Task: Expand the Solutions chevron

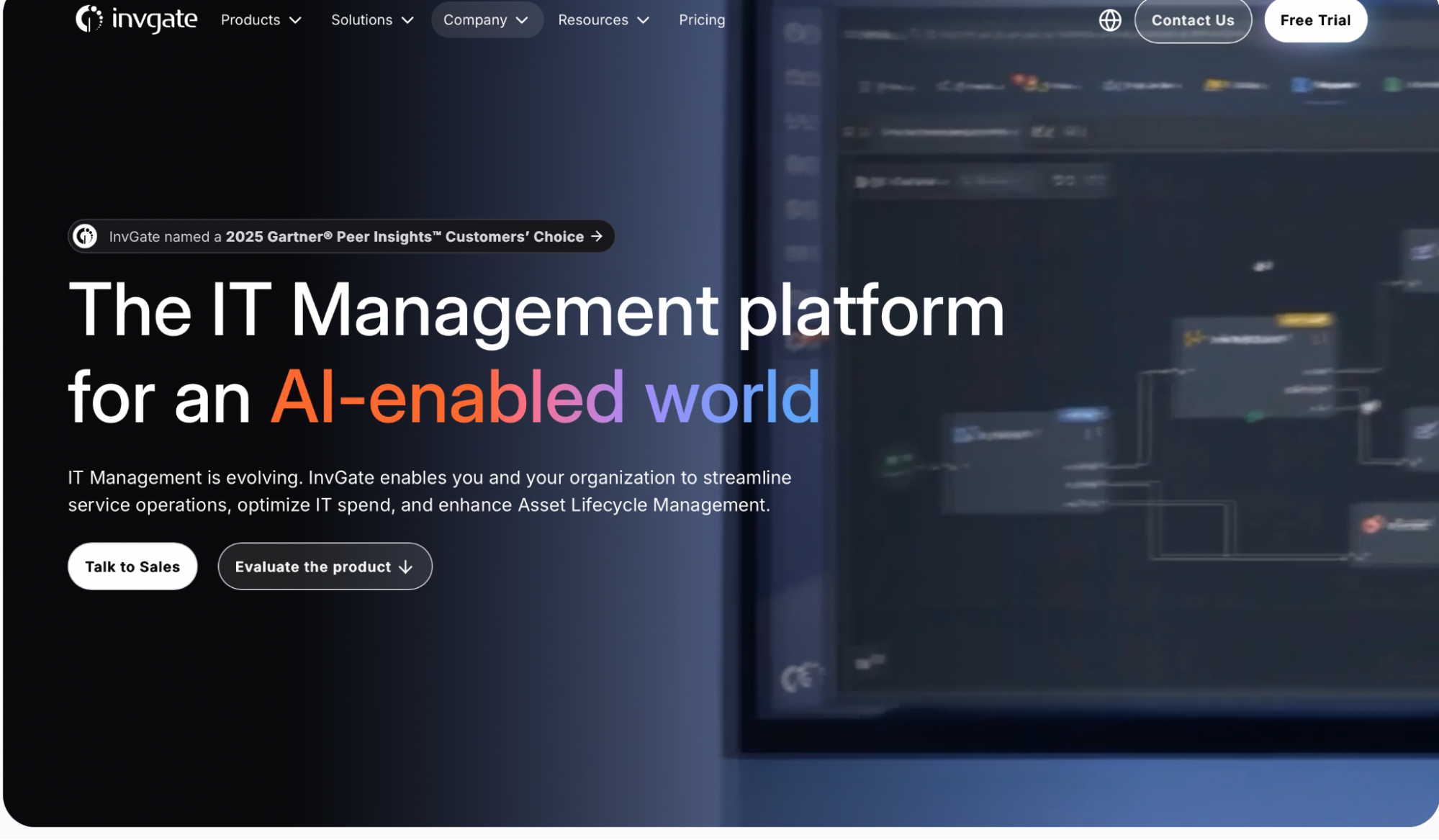Action: coord(407,20)
